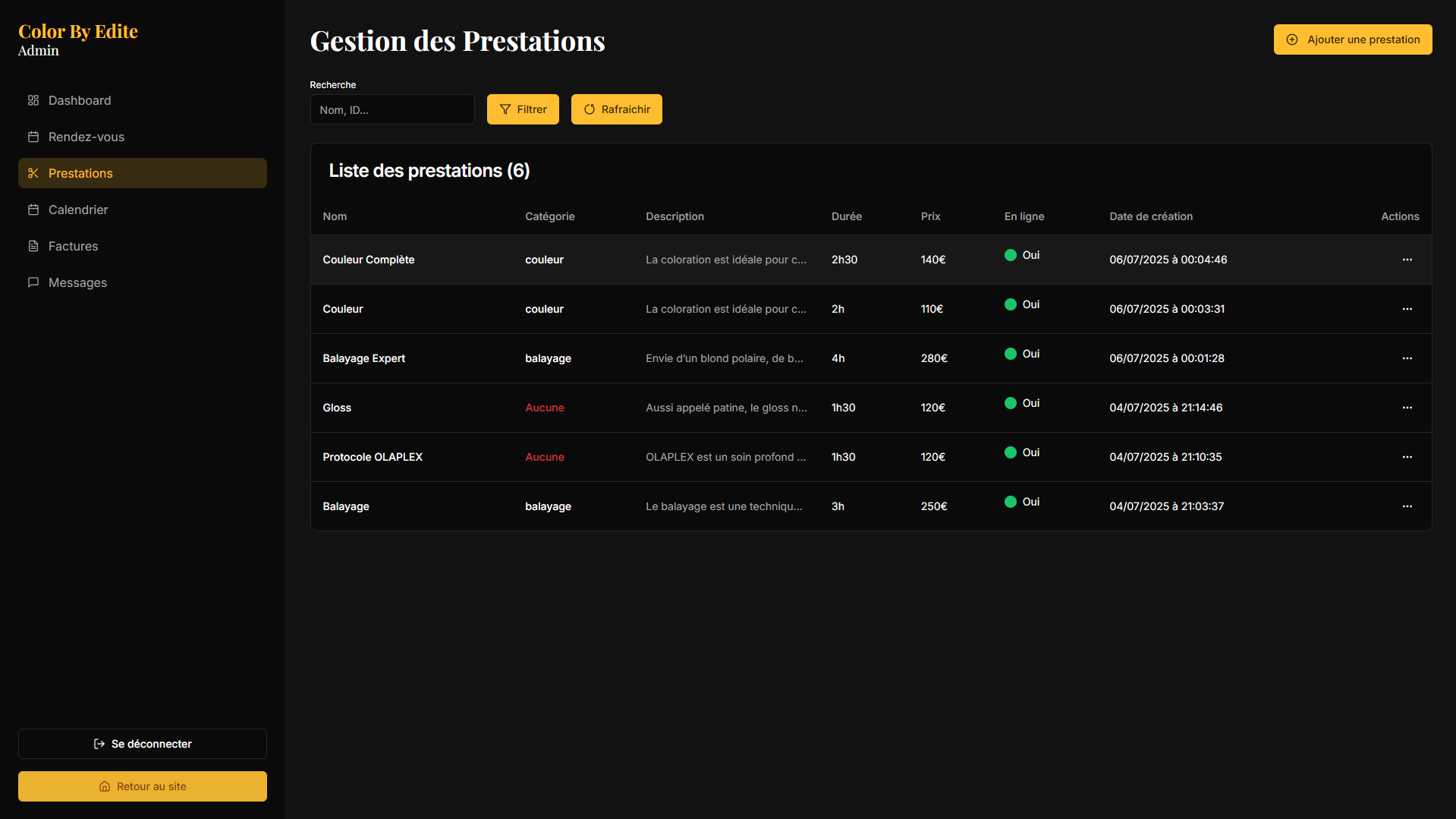Click the circular arrow Rafraichir icon
The height and width of the screenshot is (819, 1456).
pyautogui.click(x=590, y=109)
